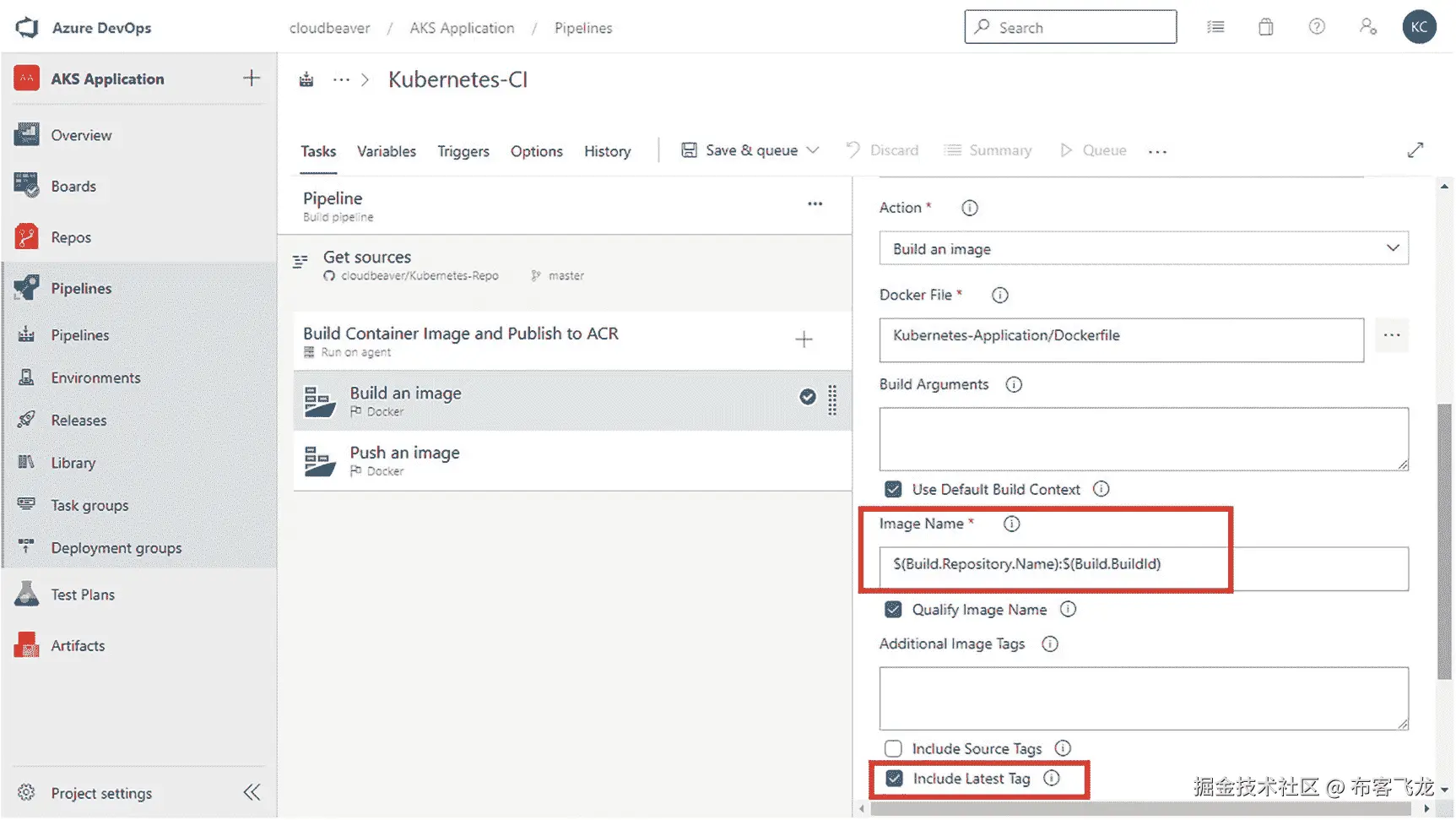Expand the Action dropdown showing Build an image
Image resolution: width=1456 pixels, height=820 pixels.
coord(1143,248)
